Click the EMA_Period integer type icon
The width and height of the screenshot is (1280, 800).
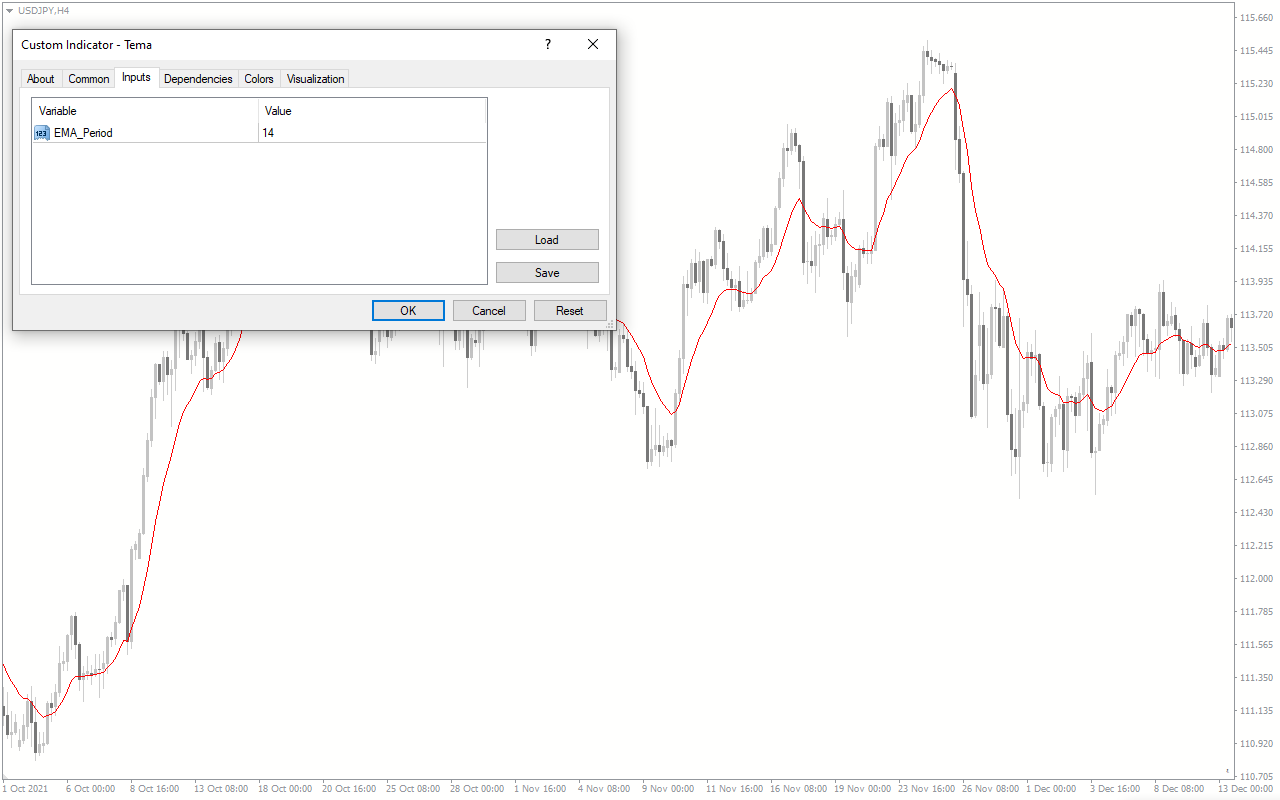[x=42, y=133]
